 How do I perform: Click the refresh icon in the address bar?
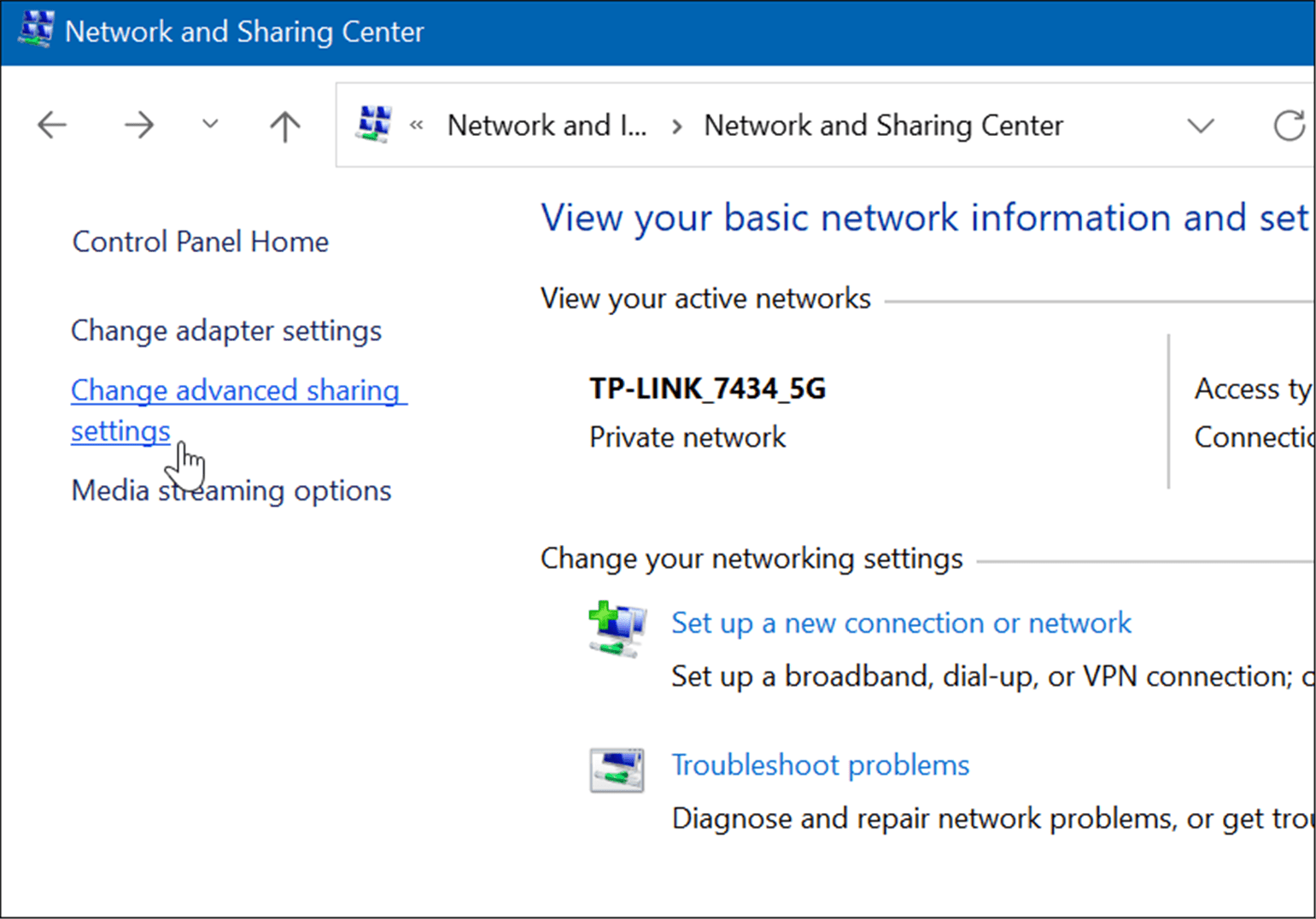[1290, 126]
